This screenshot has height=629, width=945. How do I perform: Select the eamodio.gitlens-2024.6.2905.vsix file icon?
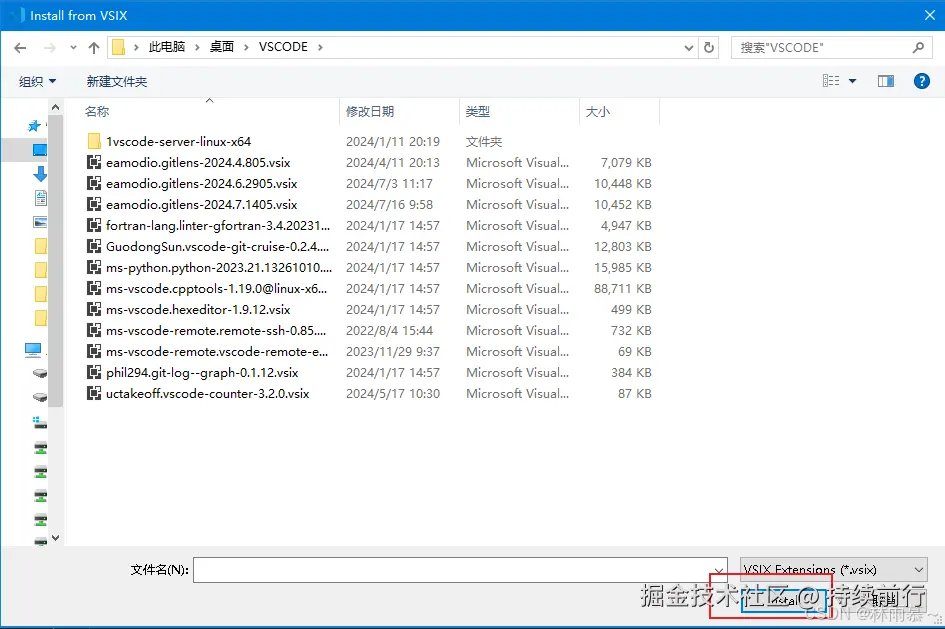94,183
